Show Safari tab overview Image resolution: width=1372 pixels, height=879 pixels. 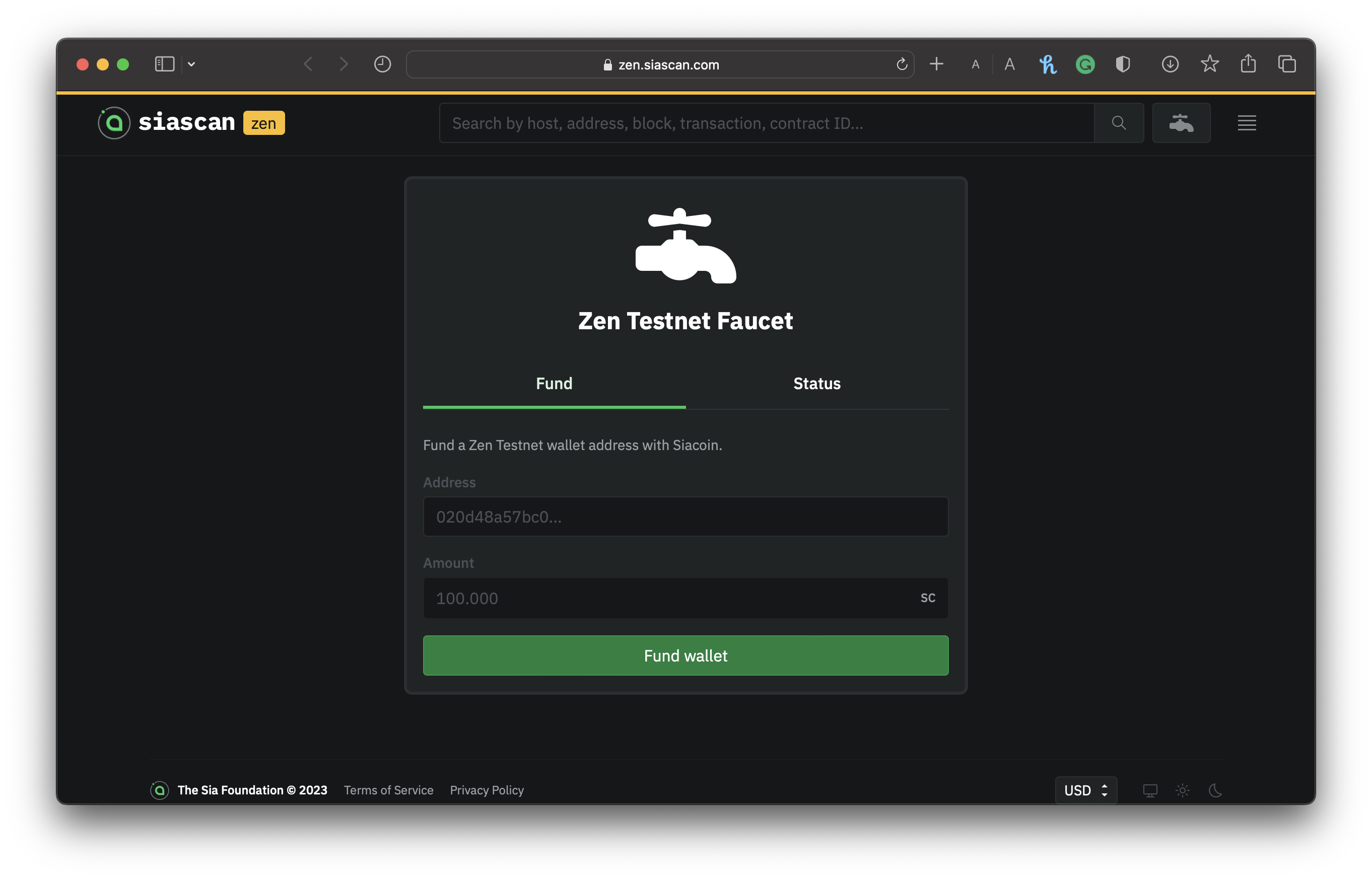(x=1287, y=64)
